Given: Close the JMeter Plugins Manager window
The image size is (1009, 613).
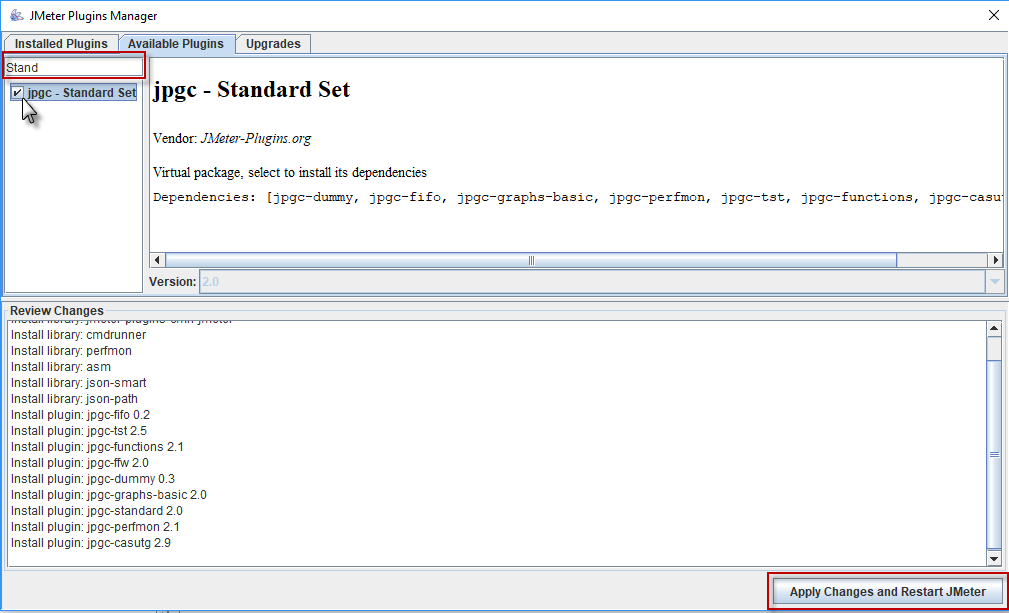Looking at the screenshot, I should click(x=992, y=15).
